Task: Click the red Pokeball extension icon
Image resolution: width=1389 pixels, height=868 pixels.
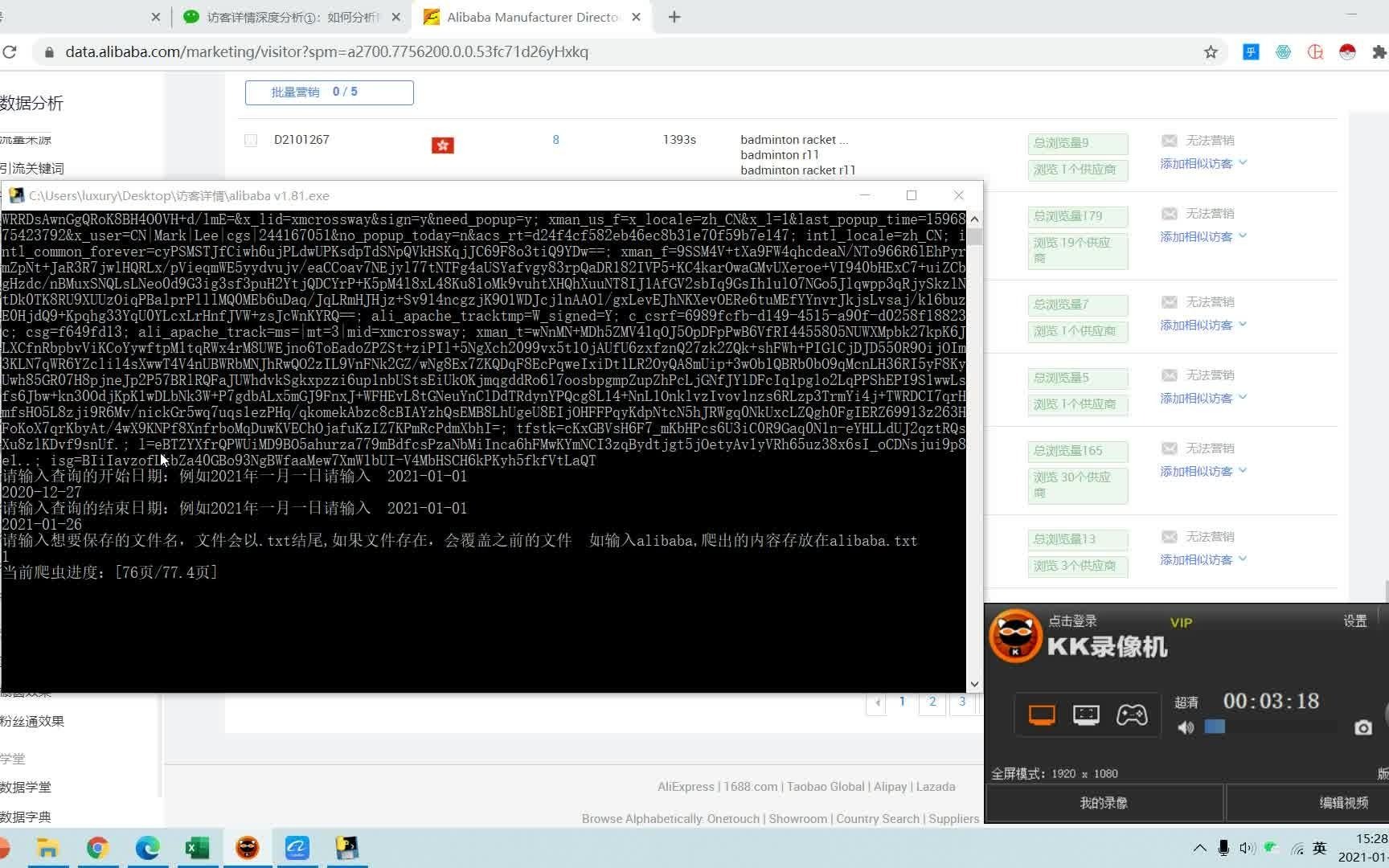Action: click(1347, 52)
